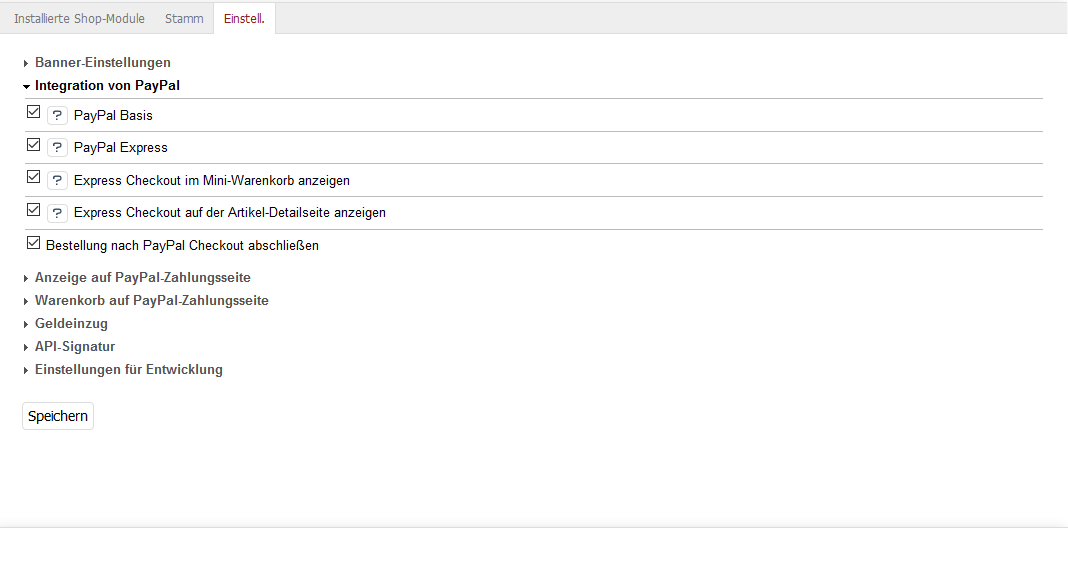Open help for PayPal Basis
The height and width of the screenshot is (565, 1068).
[x=57, y=116]
